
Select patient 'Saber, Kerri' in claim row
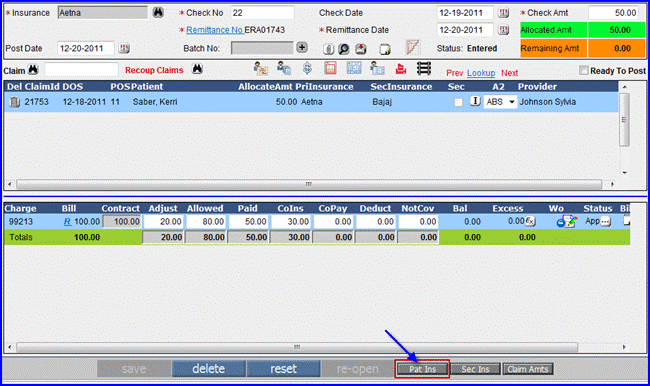155,102
